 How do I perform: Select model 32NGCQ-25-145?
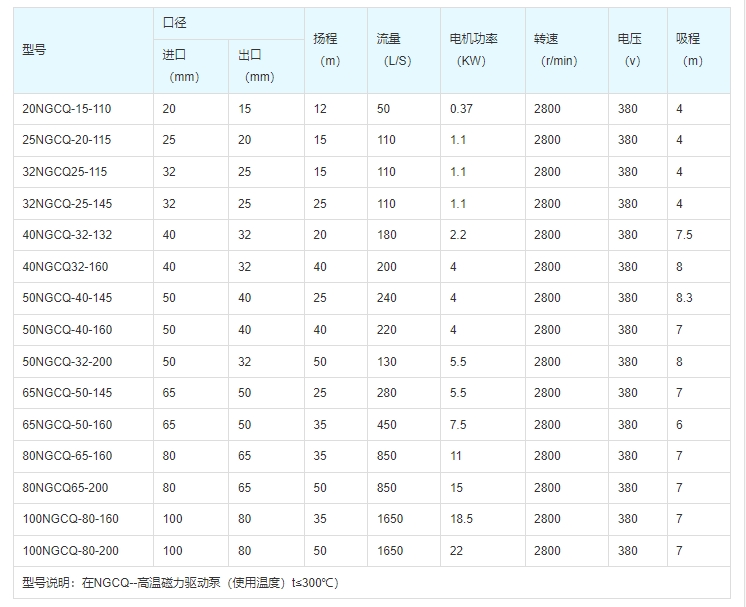tap(67, 204)
